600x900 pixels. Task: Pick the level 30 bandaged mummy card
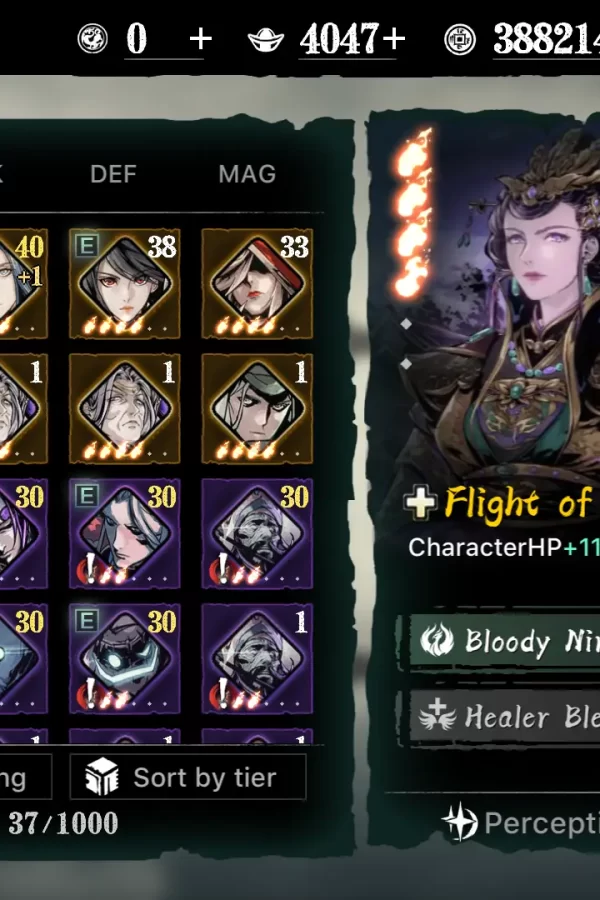[257, 533]
